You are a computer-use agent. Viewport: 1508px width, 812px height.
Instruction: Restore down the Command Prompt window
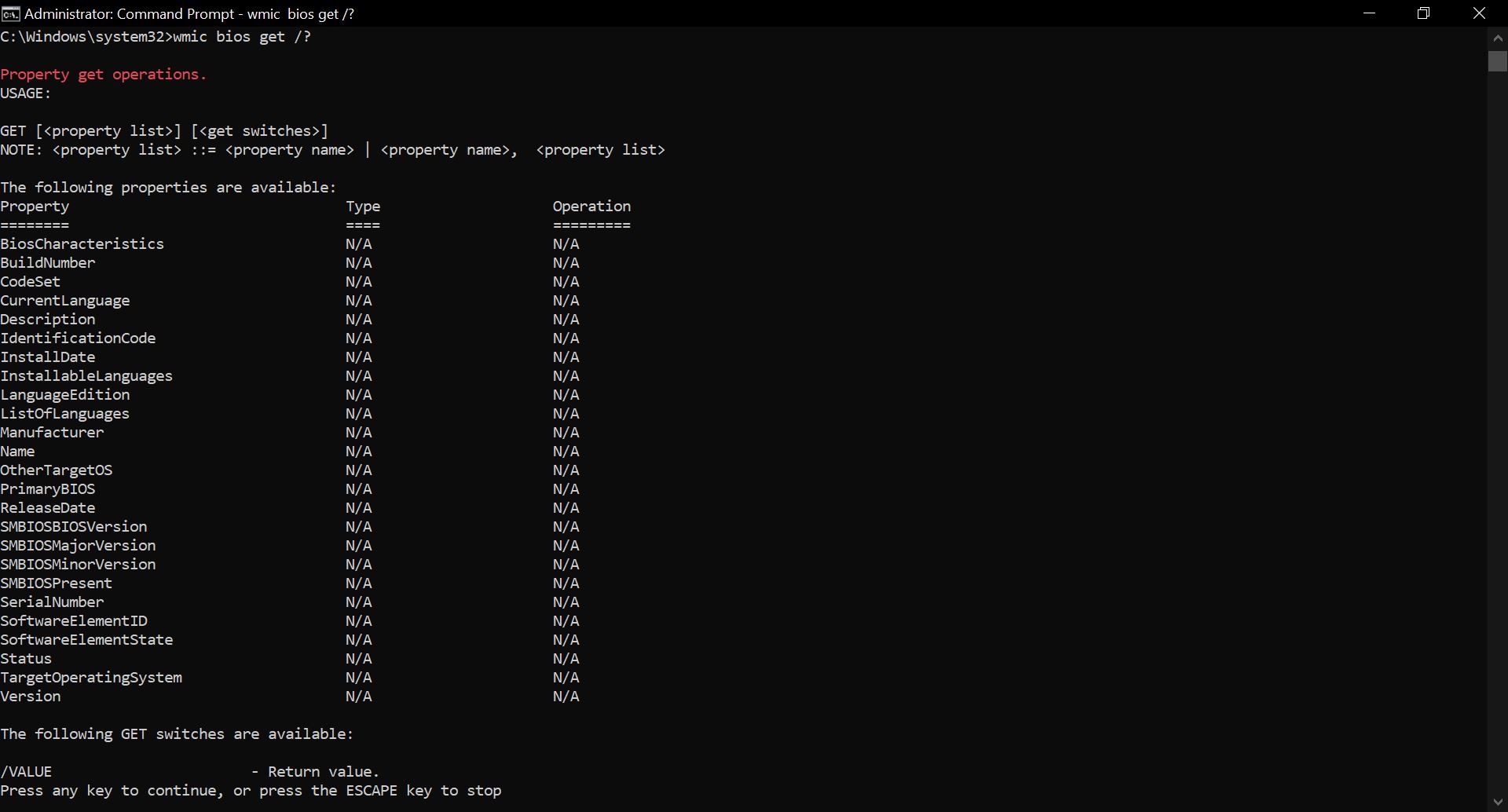pyautogui.click(x=1424, y=13)
